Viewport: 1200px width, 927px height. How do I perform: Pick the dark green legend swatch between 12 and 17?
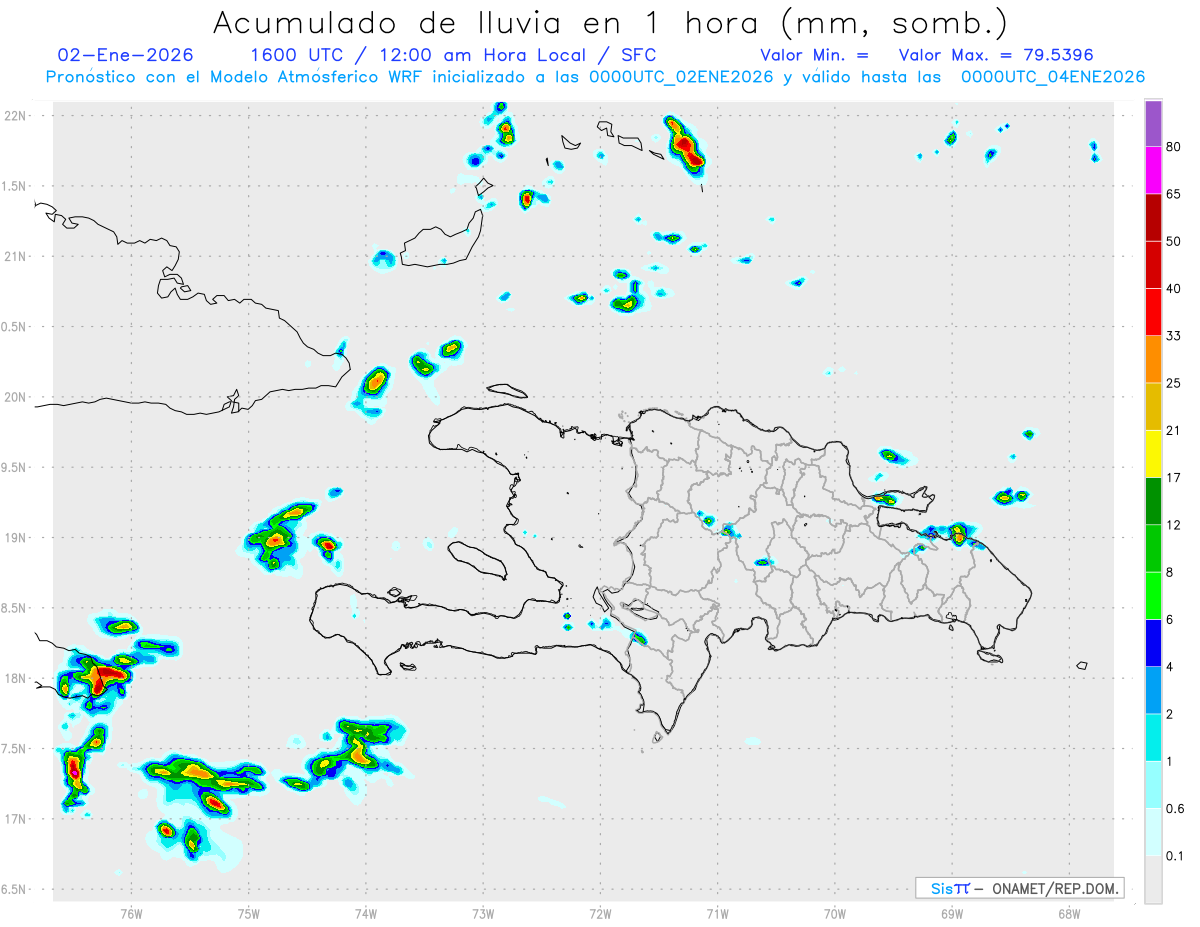1153,501
